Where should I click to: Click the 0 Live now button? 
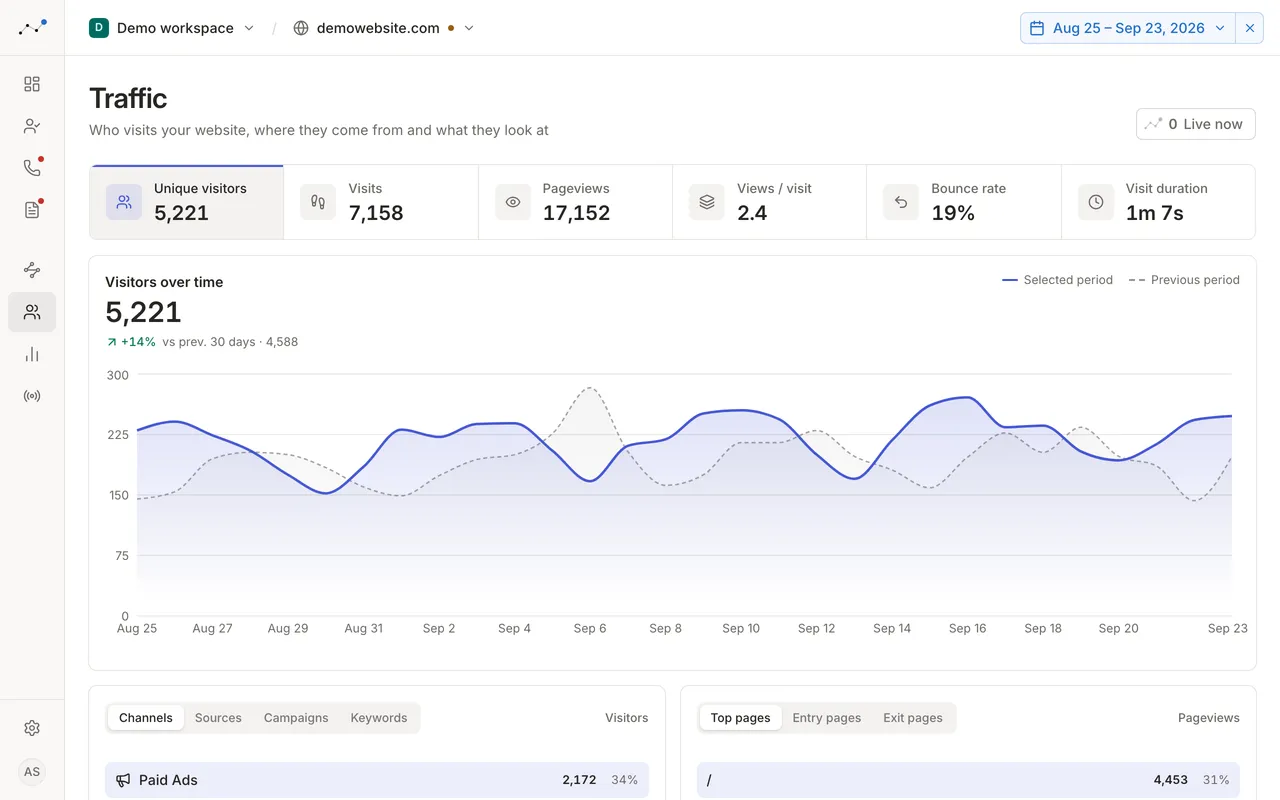click(1196, 124)
